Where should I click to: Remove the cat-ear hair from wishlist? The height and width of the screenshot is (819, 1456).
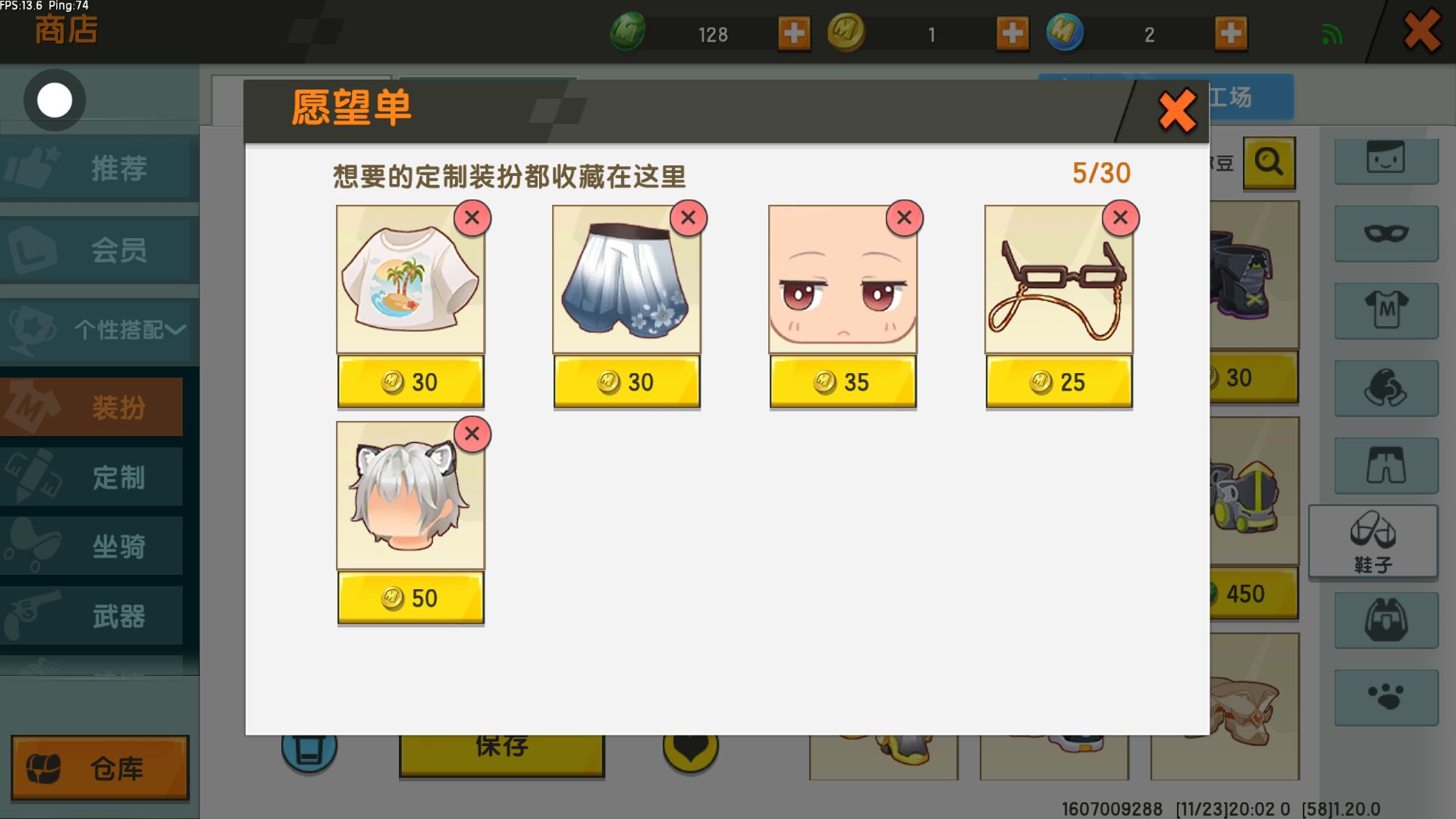(x=472, y=435)
